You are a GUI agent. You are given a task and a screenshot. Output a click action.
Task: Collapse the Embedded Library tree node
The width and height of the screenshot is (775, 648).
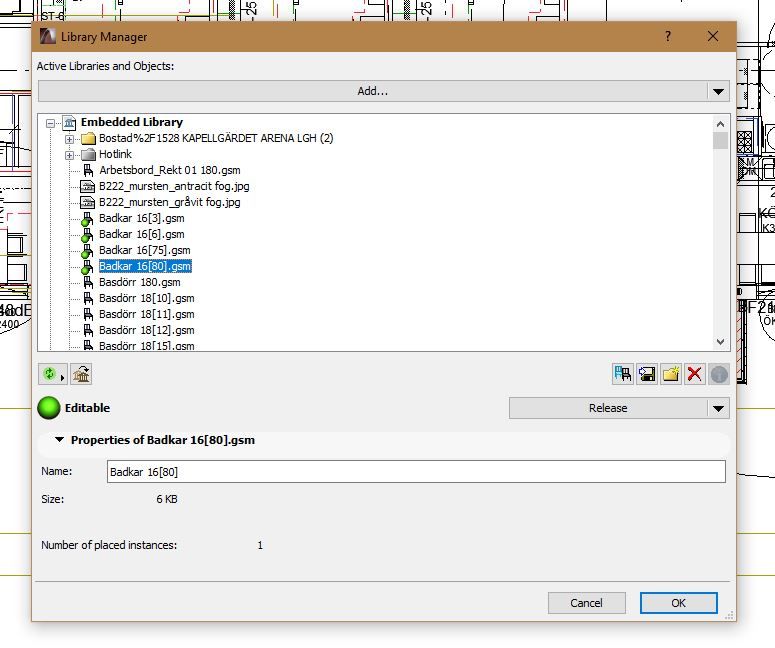50,123
